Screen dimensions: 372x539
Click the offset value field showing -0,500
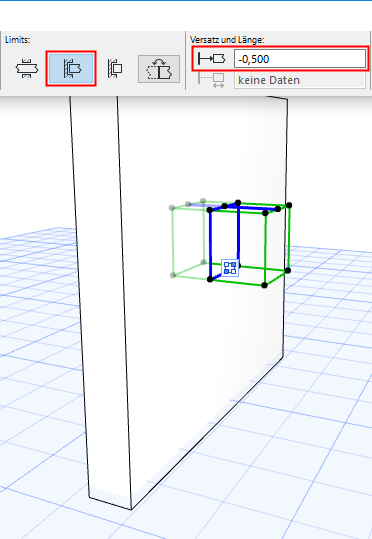point(300,59)
